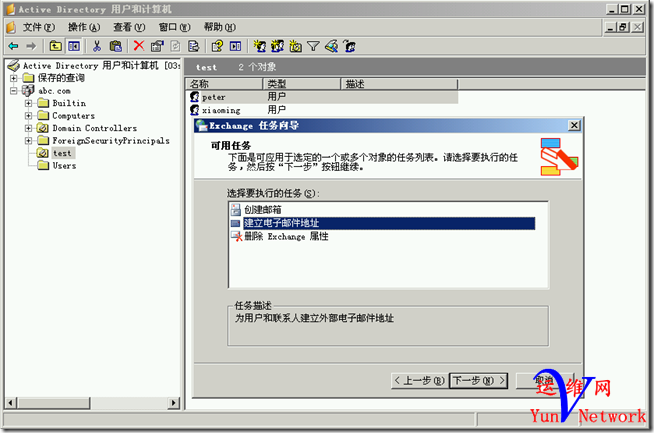Expand the 保存的查询 tree node
The height and width of the screenshot is (433, 654).
(14, 78)
